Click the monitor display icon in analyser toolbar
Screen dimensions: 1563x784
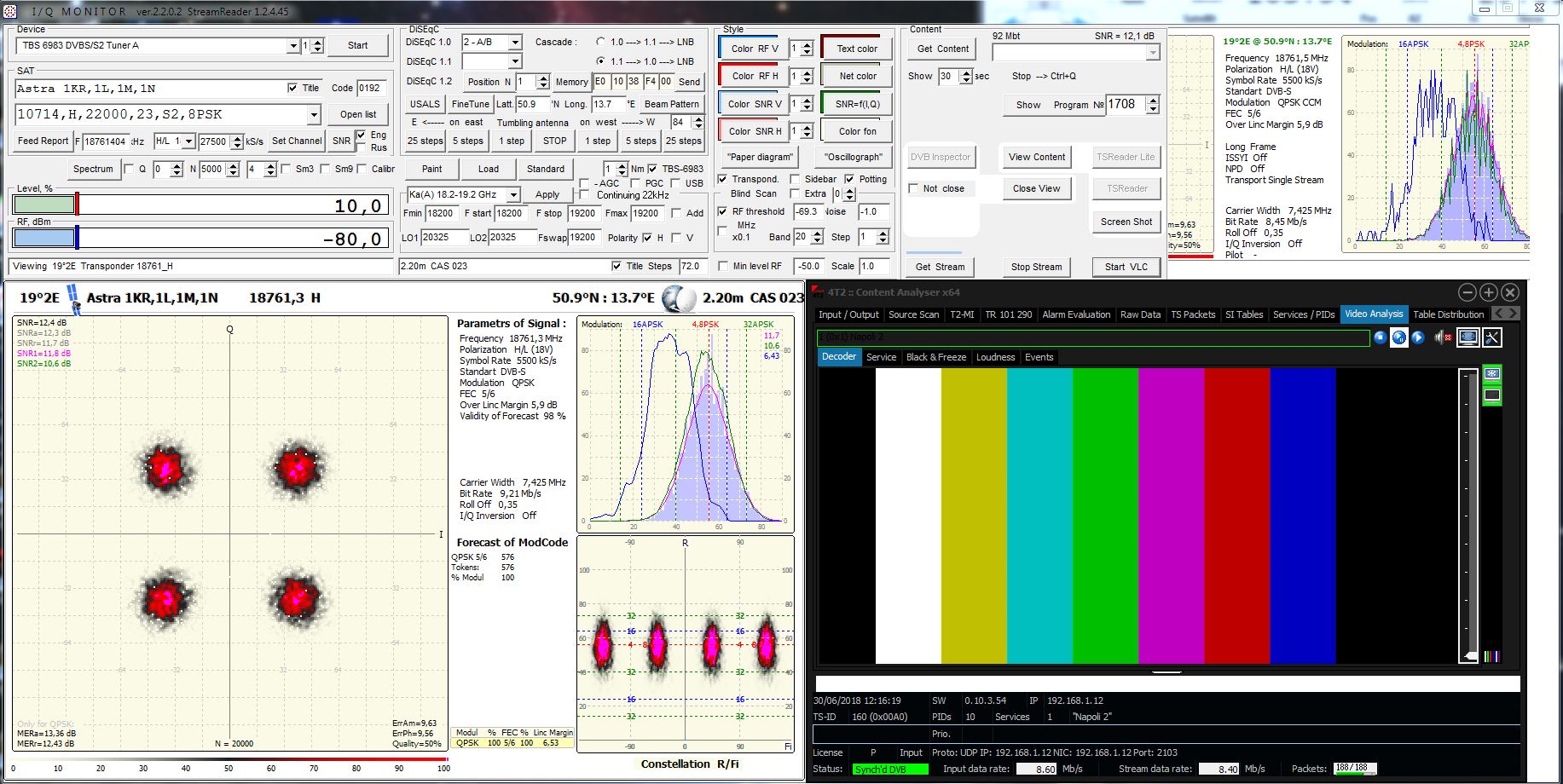(x=1467, y=337)
